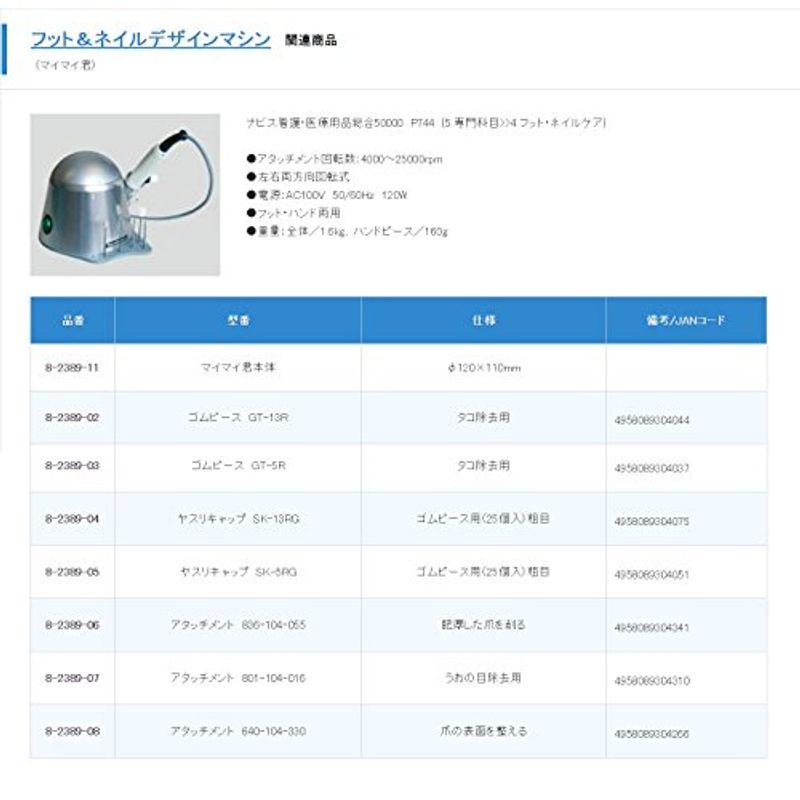The height and width of the screenshot is (800, 800).
Task: Click the ヤスリキャップ SK-13RG model cell
Action: (x=238, y=519)
